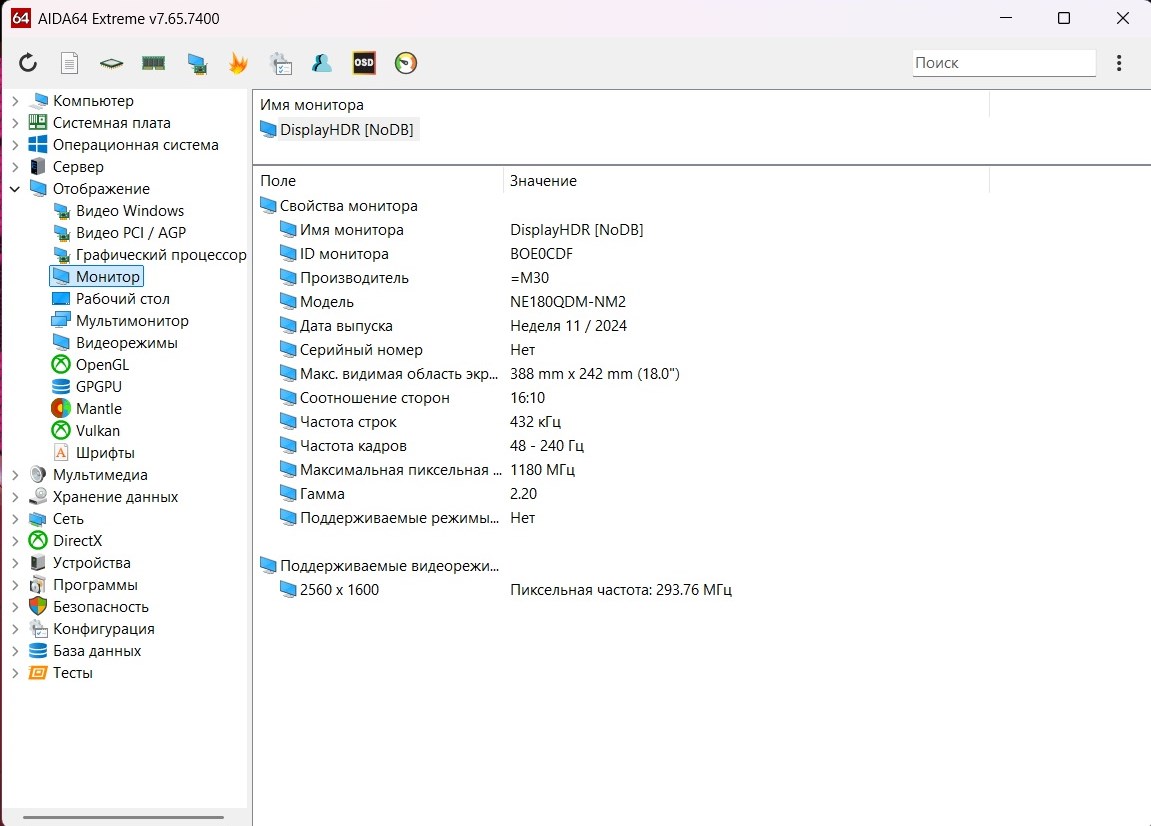
Task: Select the 2560 x 1600 video mode row
Action: pyautogui.click(x=339, y=590)
